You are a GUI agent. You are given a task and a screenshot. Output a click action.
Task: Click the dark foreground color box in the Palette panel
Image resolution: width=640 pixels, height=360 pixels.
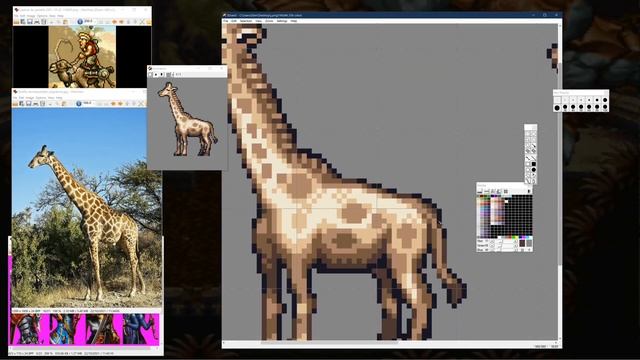click(522, 243)
